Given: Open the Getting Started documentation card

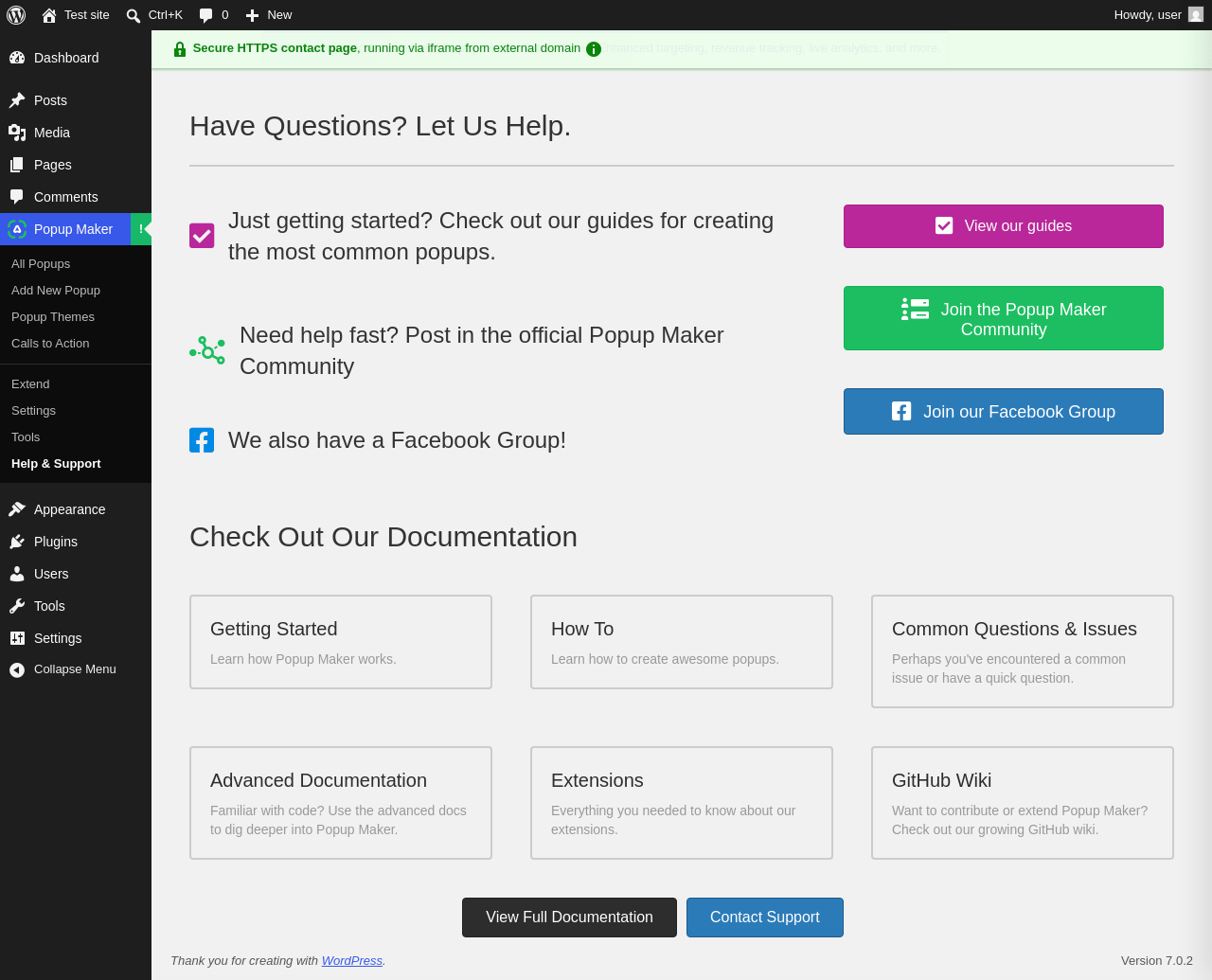Looking at the screenshot, I should point(341,642).
